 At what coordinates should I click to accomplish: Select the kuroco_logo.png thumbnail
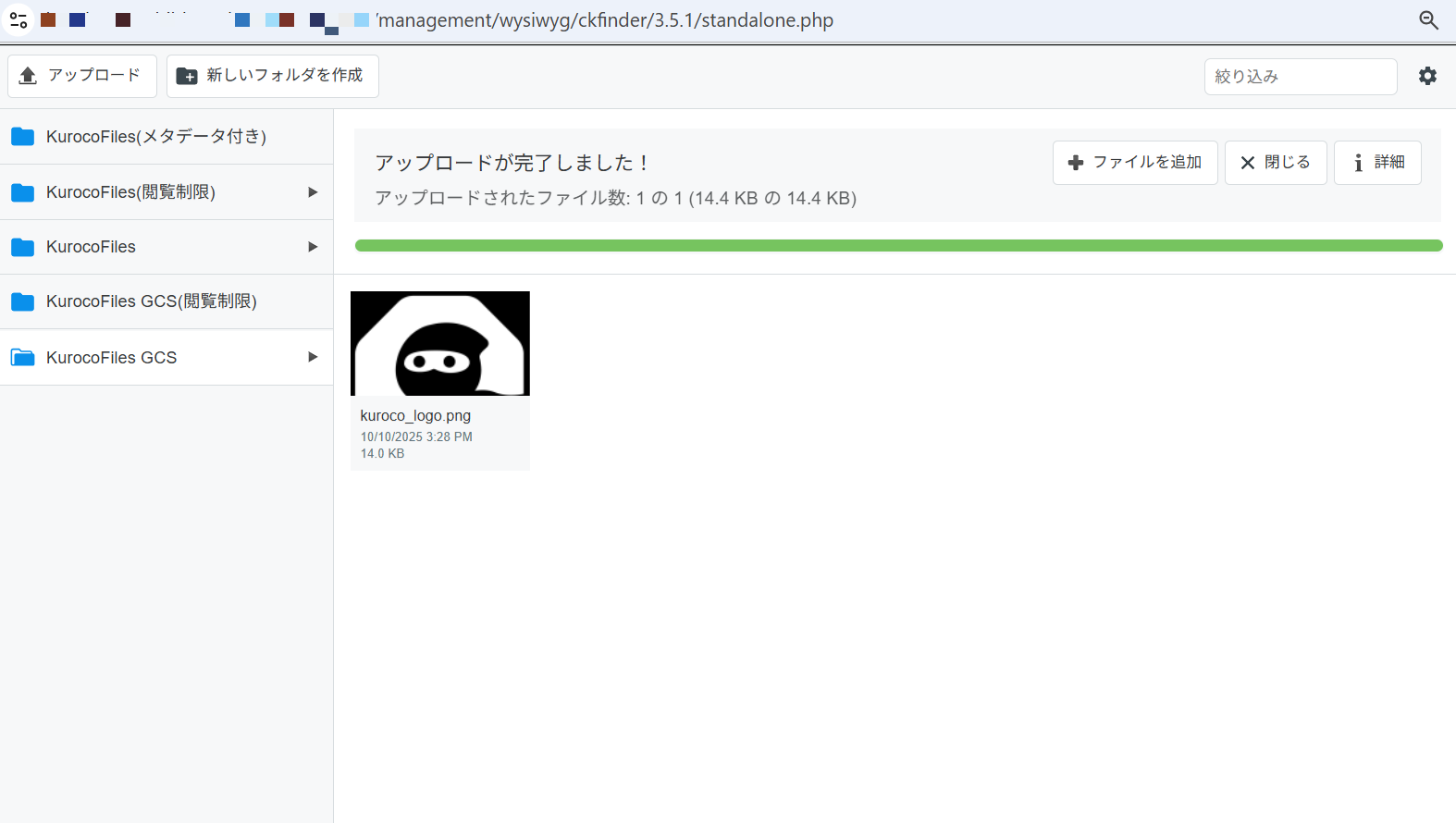(440, 343)
